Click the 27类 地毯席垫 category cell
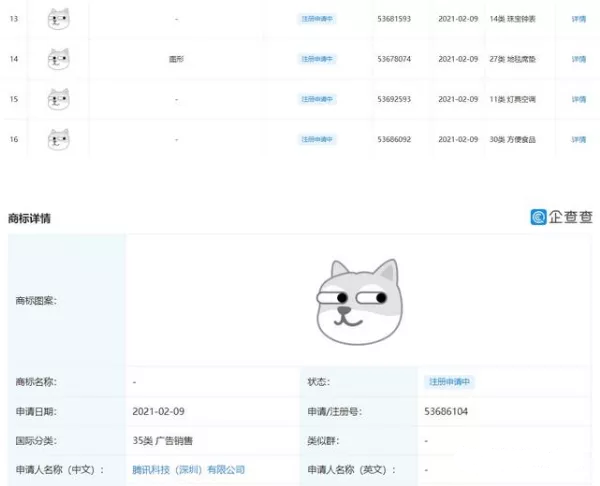The height and width of the screenshot is (486, 600). pyautogui.click(x=513, y=59)
